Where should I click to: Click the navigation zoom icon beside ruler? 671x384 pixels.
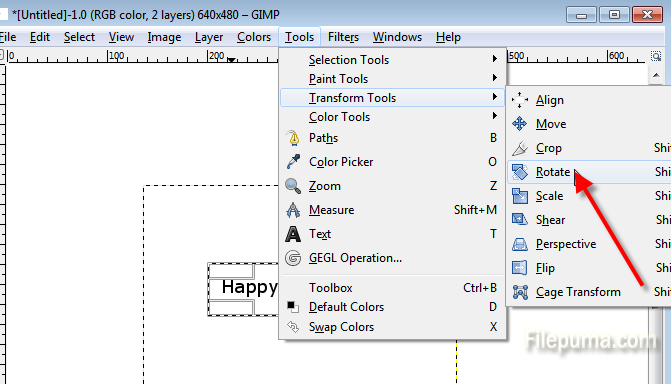[656, 56]
